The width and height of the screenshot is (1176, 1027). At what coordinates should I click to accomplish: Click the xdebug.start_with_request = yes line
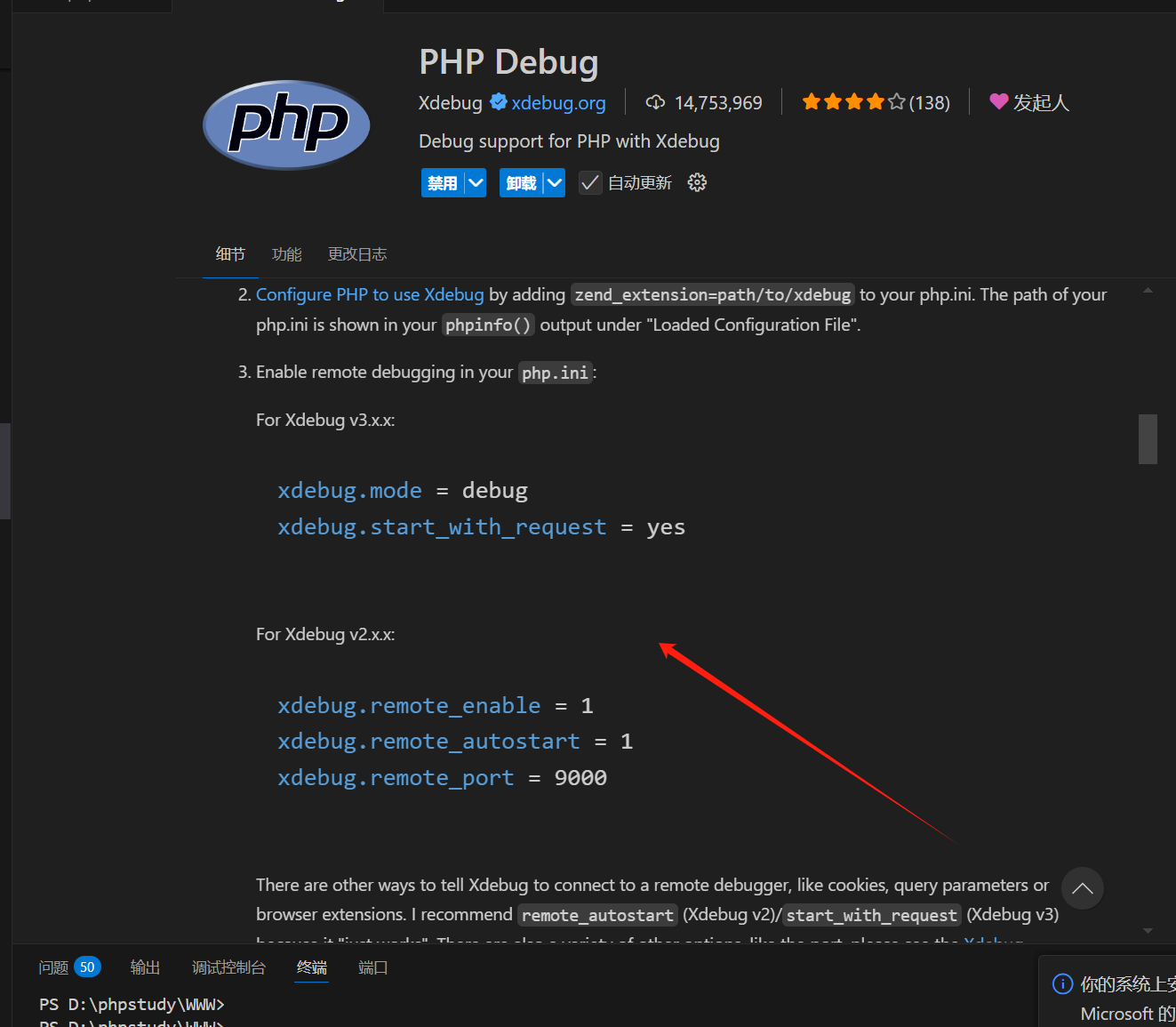(x=481, y=527)
